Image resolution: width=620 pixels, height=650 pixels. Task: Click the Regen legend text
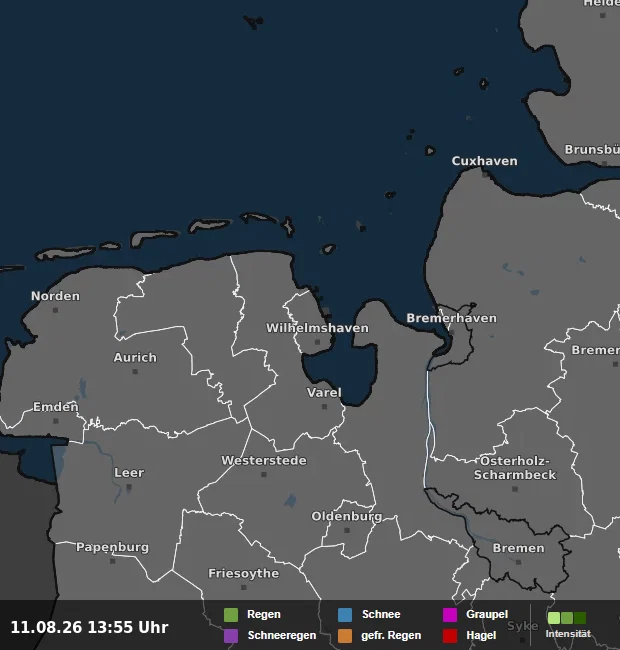coord(264,614)
